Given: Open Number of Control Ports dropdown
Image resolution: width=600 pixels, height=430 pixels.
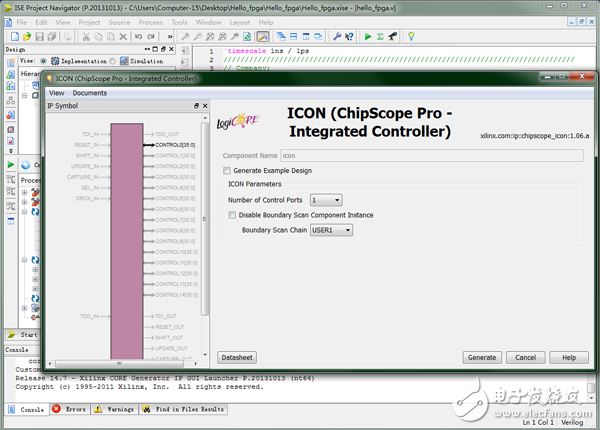Looking at the screenshot, I should coord(325,200).
